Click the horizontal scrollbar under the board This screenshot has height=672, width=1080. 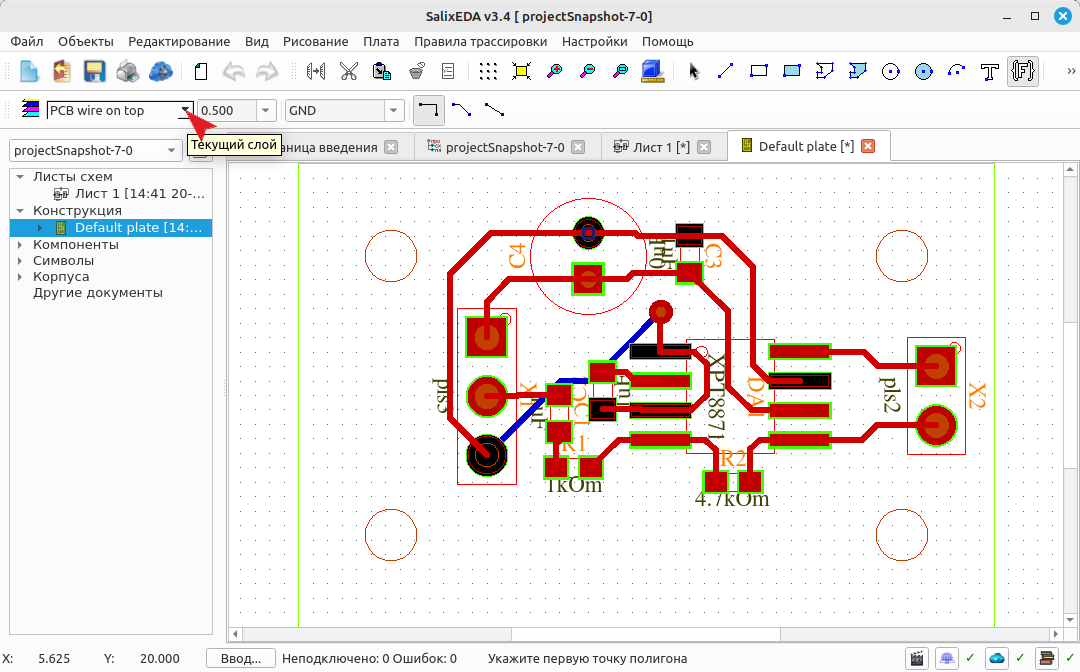click(x=645, y=633)
